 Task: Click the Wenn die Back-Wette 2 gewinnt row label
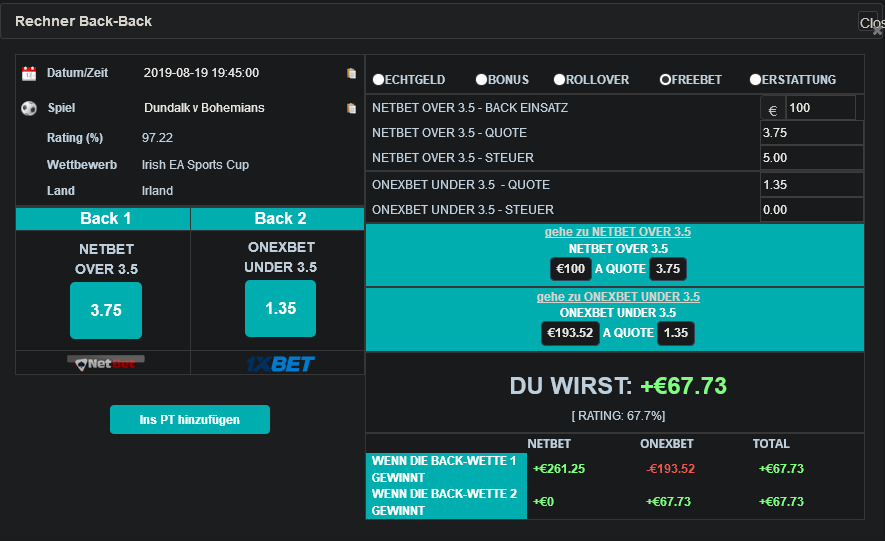pyautogui.click(x=444, y=502)
